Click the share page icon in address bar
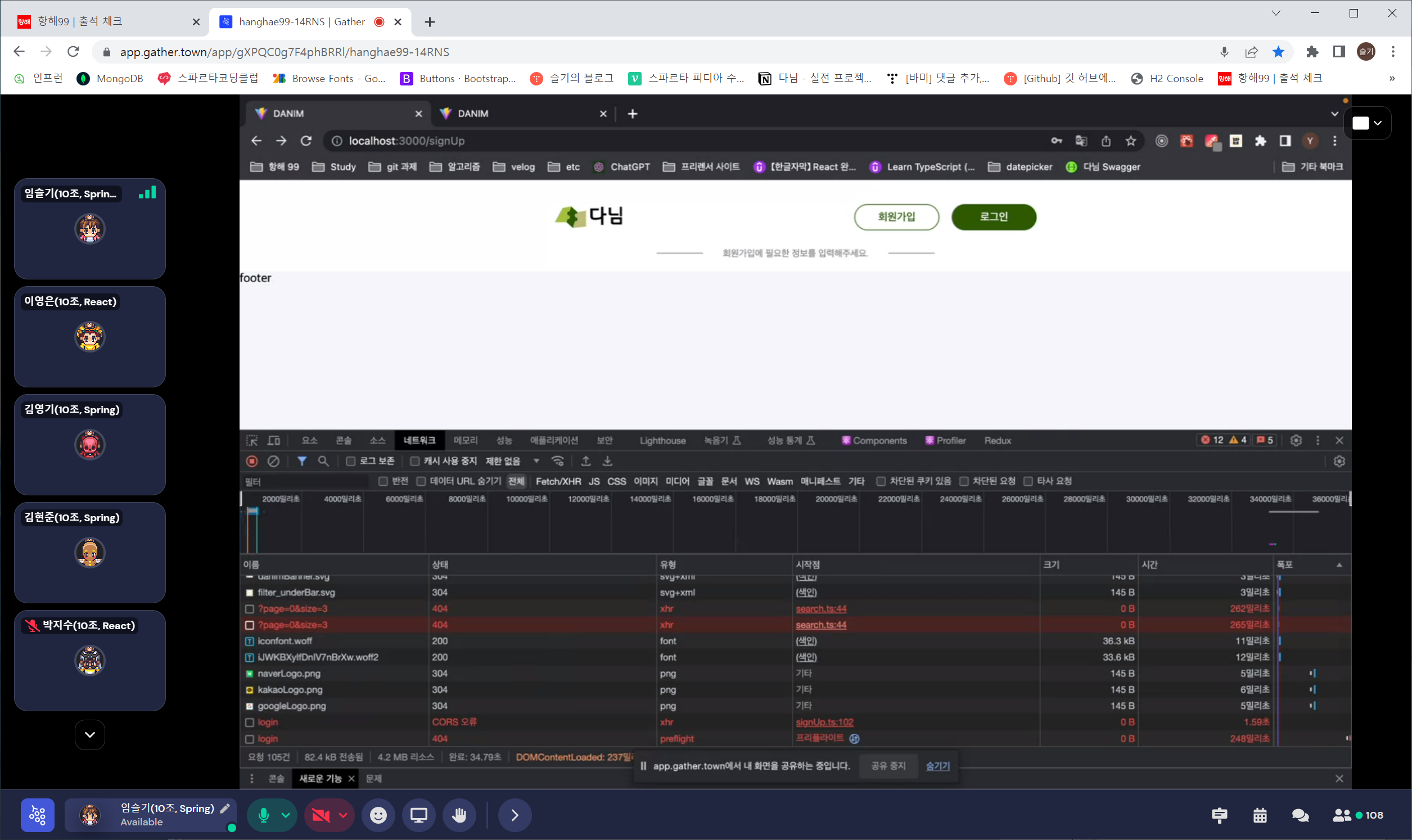Screen dimensions: 1412x840 click(x=1251, y=52)
